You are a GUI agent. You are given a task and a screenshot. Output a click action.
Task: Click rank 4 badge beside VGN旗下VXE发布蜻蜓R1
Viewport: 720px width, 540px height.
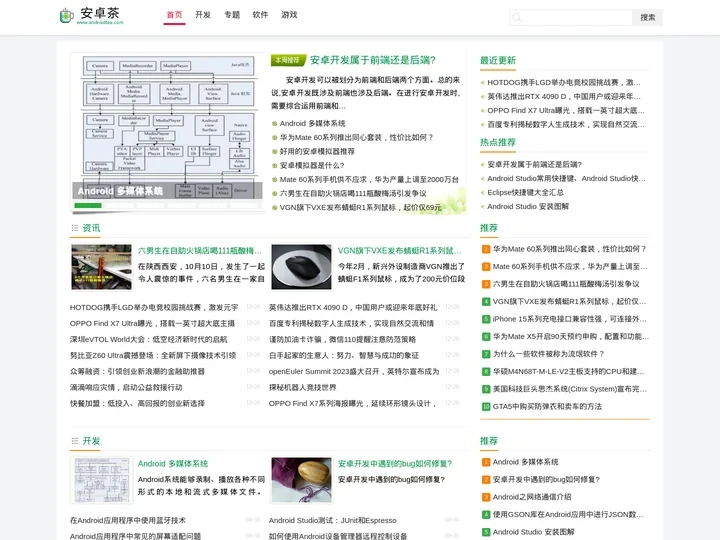486,302
